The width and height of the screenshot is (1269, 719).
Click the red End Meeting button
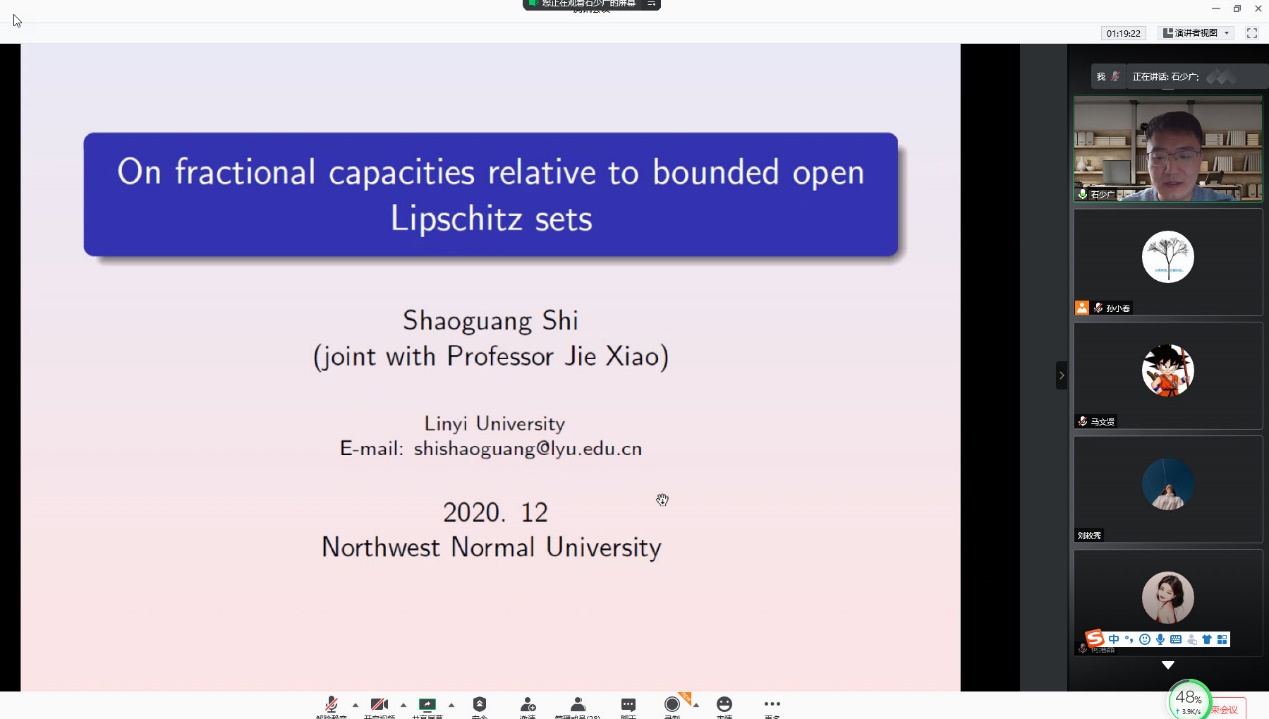(1228, 709)
